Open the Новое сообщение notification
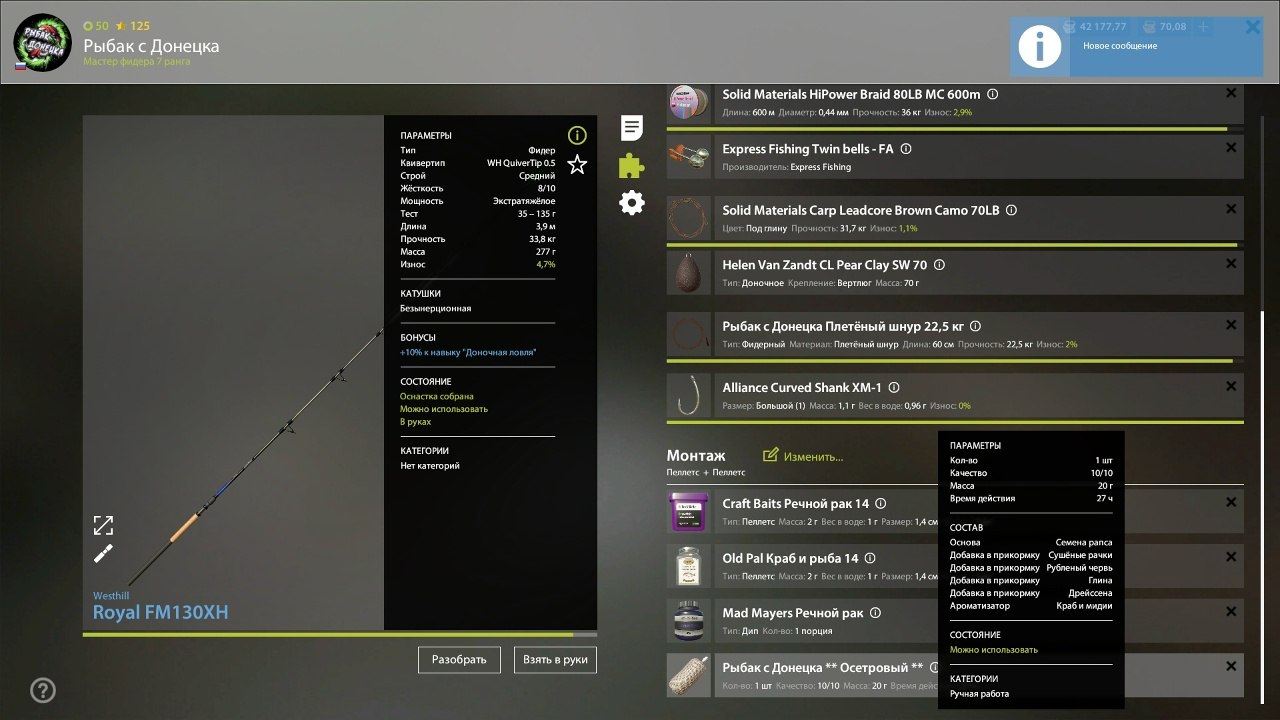 click(1137, 46)
